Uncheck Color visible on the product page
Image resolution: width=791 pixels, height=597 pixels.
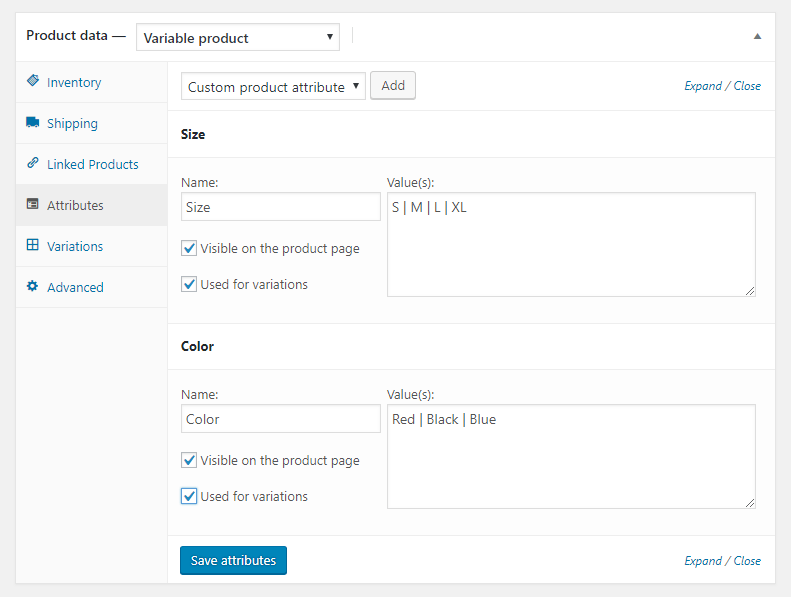coord(189,460)
